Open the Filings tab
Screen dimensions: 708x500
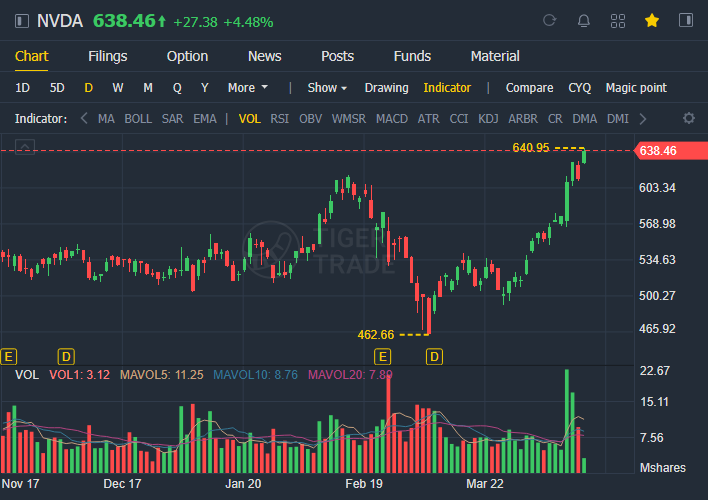click(x=107, y=56)
